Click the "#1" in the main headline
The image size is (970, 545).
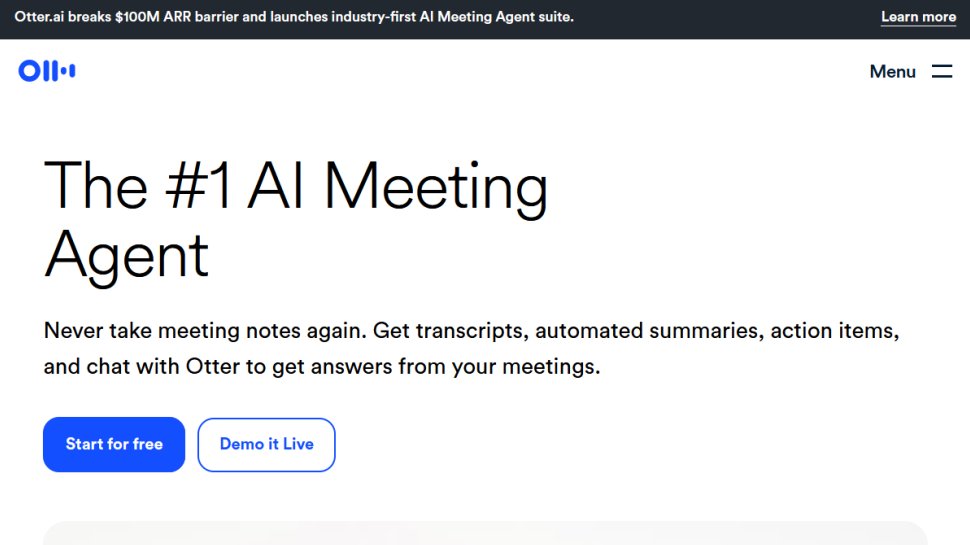click(x=198, y=186)
